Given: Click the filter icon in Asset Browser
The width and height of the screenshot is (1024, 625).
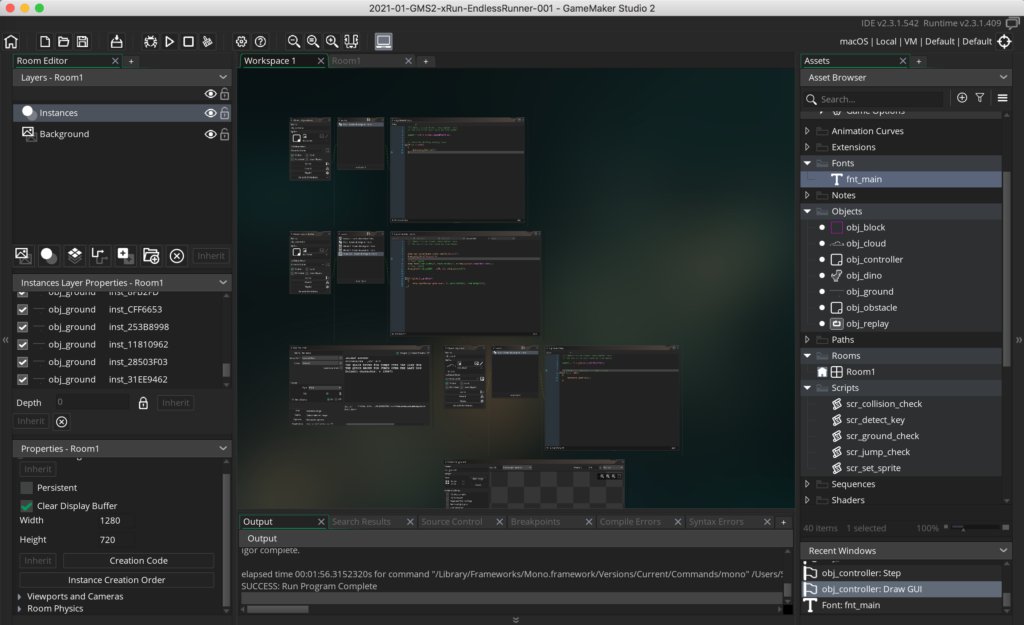Looking at the screenshot, I should pyautogui.click(x=980, y=98).
